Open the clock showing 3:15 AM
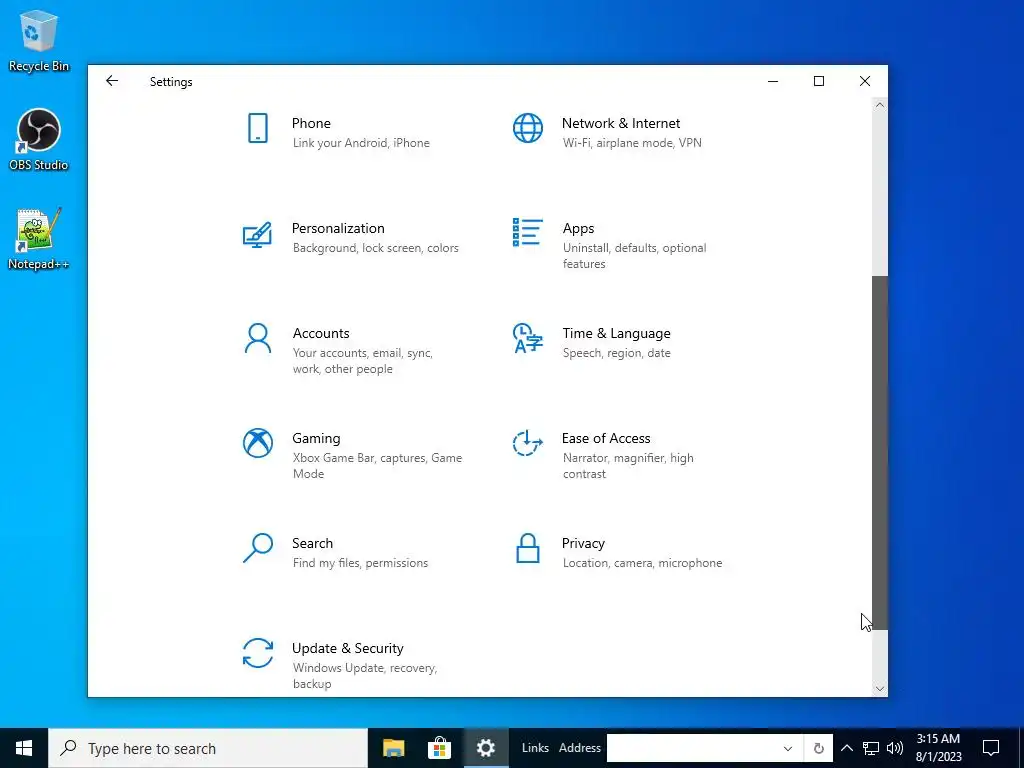This screenshot has width=1024, height=768. [938, 748]
